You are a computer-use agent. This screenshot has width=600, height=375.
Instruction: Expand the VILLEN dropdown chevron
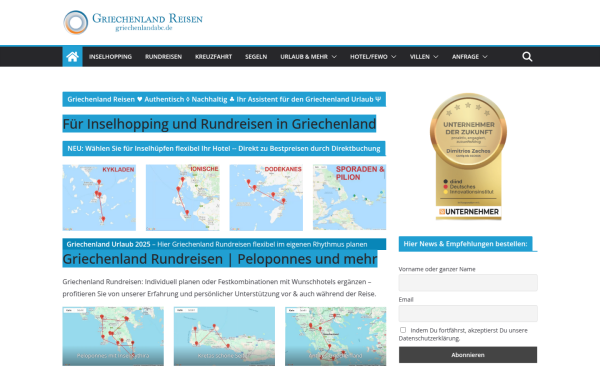[435, 57]
